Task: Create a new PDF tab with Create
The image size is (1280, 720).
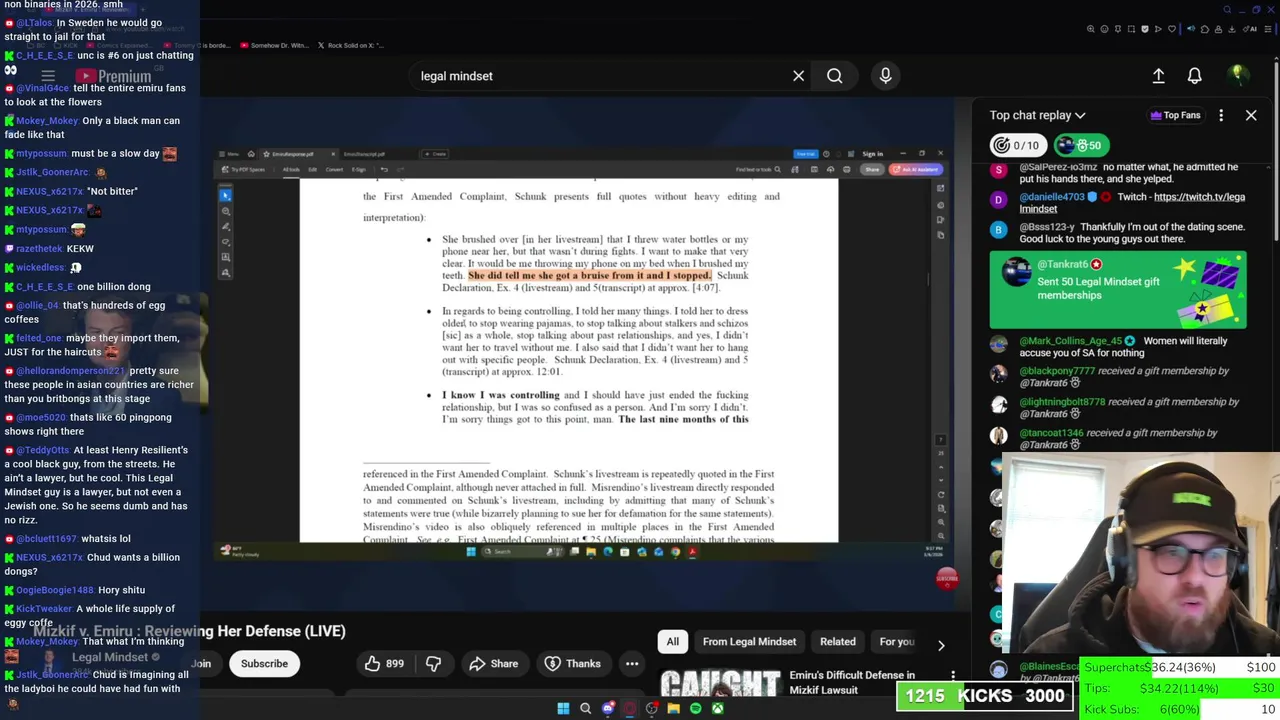Action: coord(434,154)
